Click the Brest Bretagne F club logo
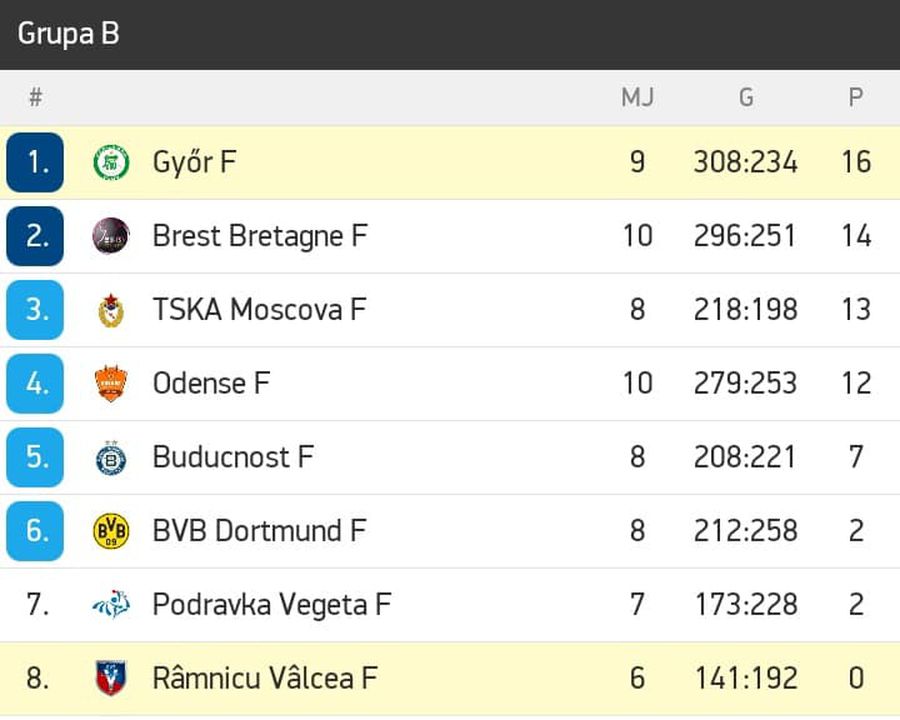The width and height of the screenshot is (900, 720). (x=111, y=236)
